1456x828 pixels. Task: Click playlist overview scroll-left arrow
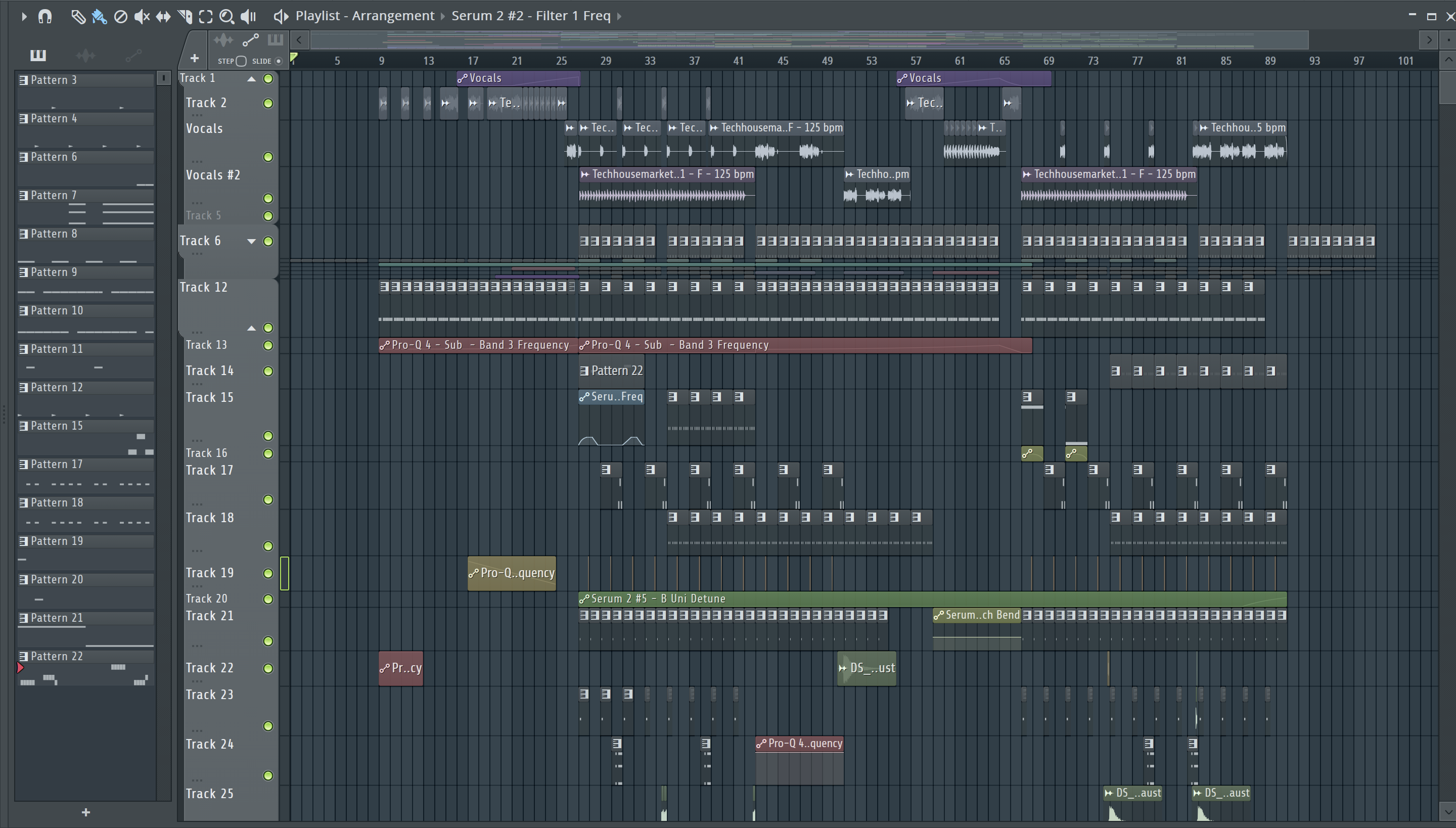(299, 40)
